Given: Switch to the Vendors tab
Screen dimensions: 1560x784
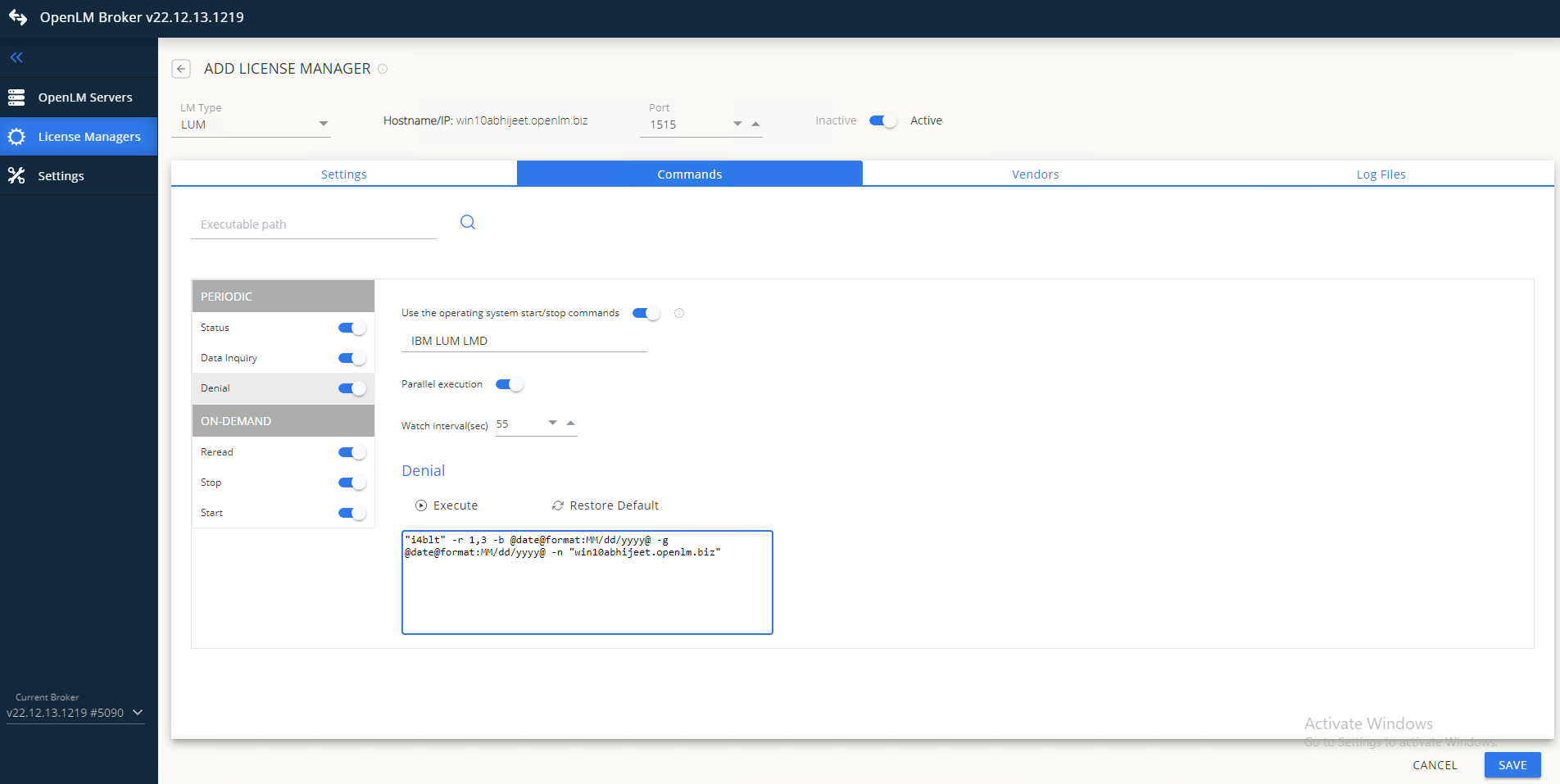Looking at the screenshot, I should [x=1035, y=174].
